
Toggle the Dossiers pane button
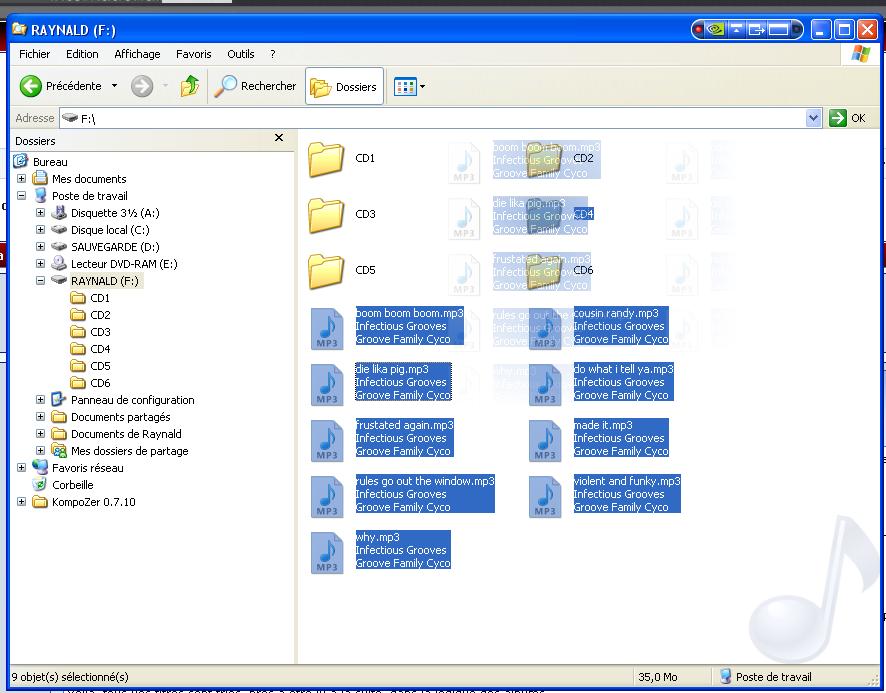coord(344,86)
